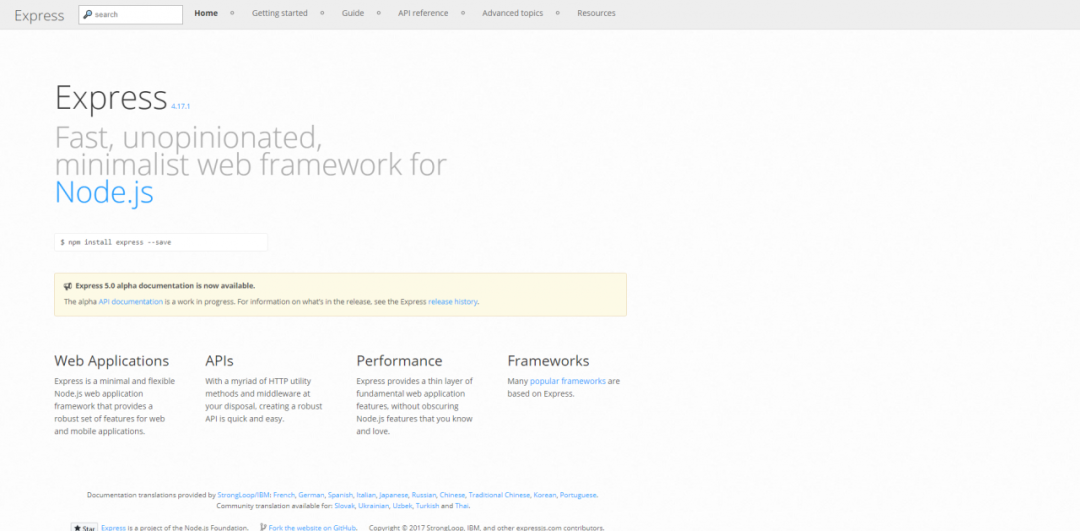This screenshot has height=531, width=1080.
Task: Open the Home menu item
Action: point(206,13)
